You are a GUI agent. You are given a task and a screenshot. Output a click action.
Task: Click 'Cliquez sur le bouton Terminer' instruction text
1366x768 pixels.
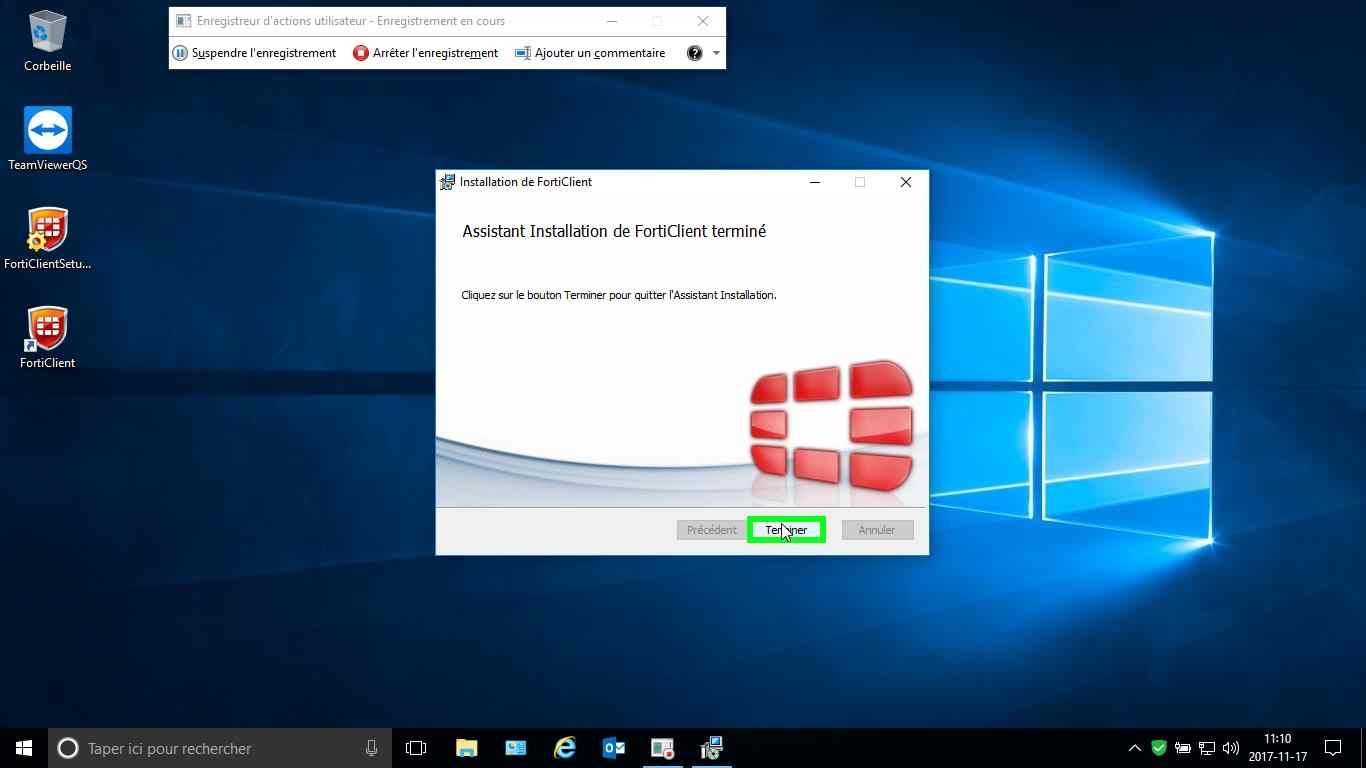(x=619, y=295)
